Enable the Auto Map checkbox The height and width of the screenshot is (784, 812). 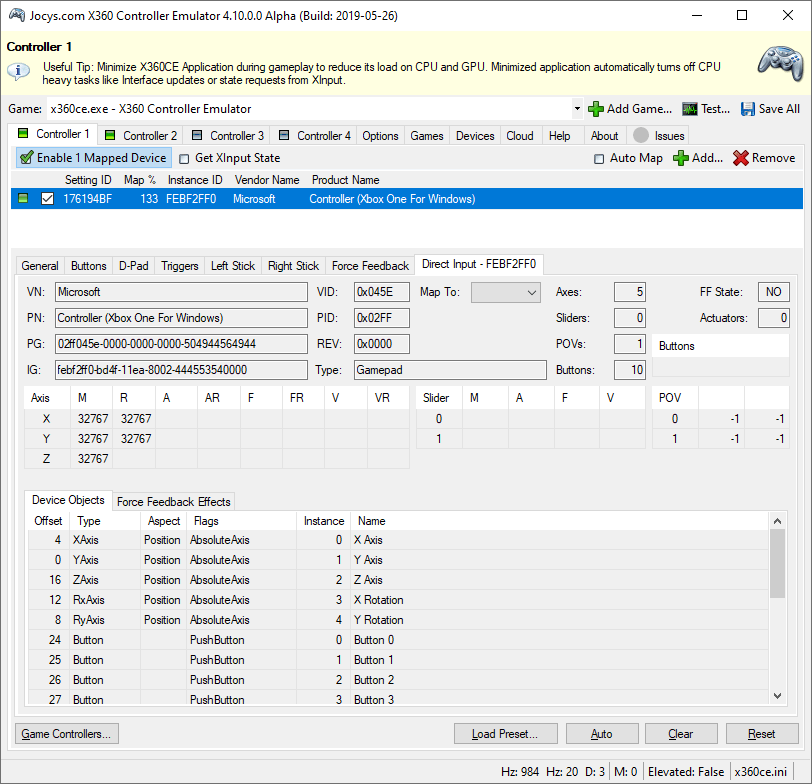pos(599,158)
